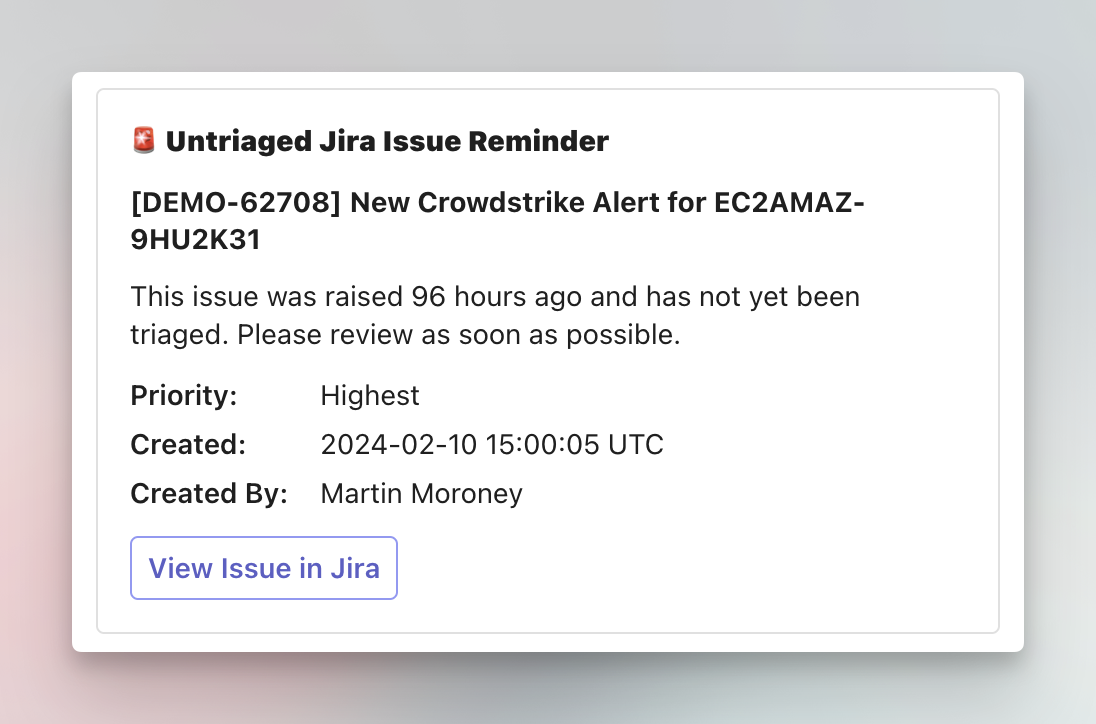This screenshot has width=1096, height=724.
Task: Click the Created By field label
Action: [209, 494]
